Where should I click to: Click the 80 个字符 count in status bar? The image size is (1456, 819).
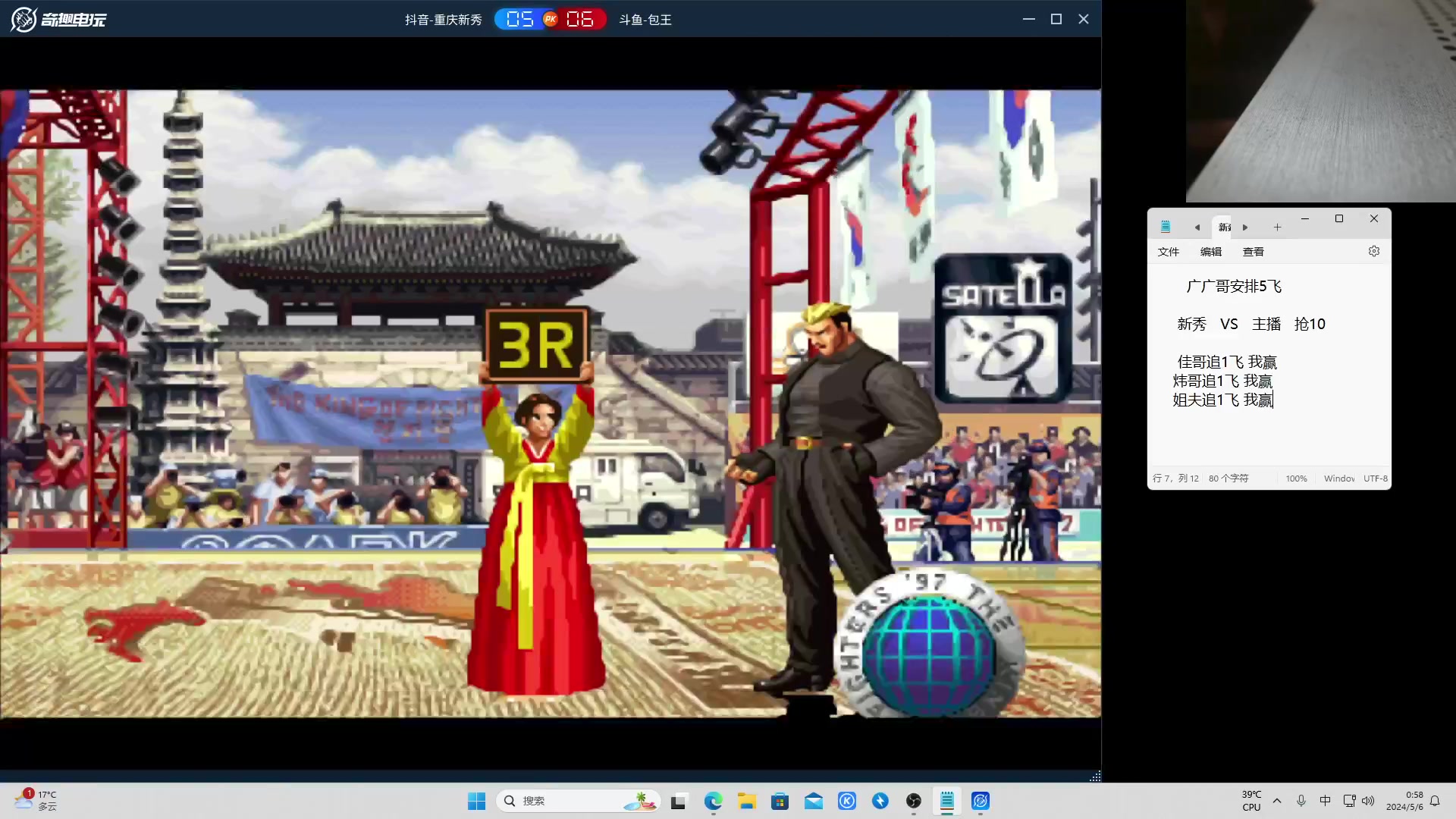click(x=1228, y=479)
